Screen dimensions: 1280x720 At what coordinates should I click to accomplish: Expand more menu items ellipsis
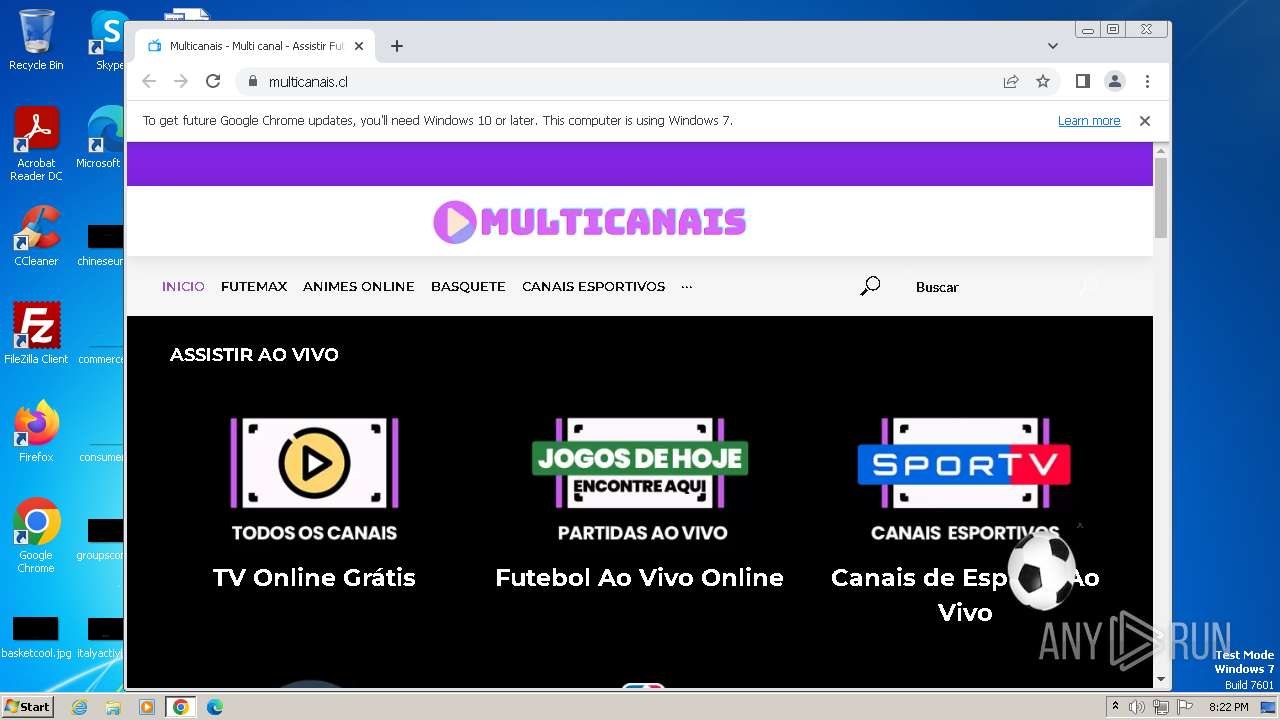coord(686,286)
